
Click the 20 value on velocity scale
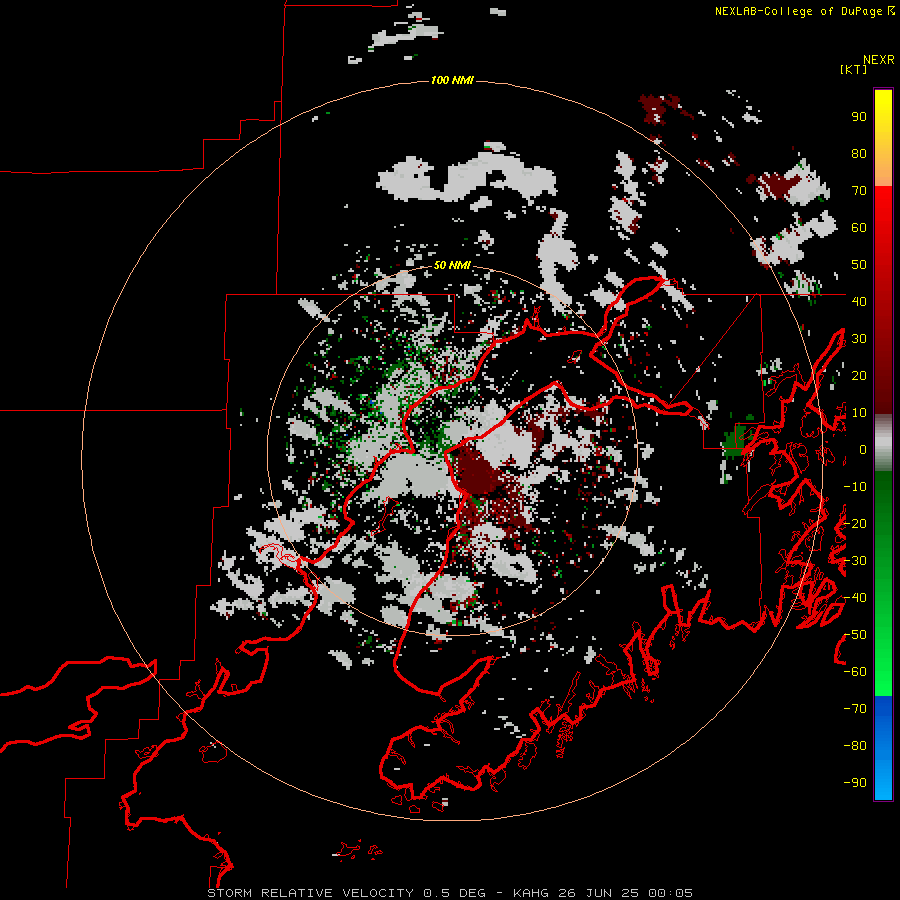point(859,376)
